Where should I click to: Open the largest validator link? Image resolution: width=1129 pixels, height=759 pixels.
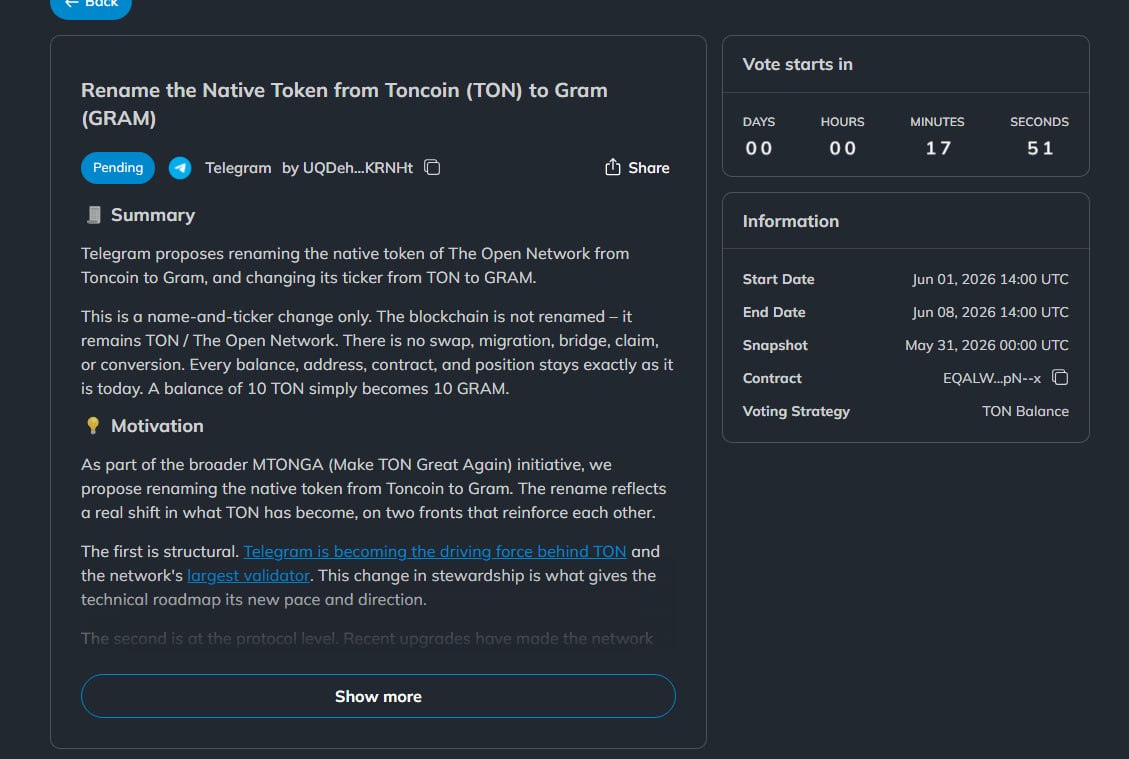click(248, 575)
